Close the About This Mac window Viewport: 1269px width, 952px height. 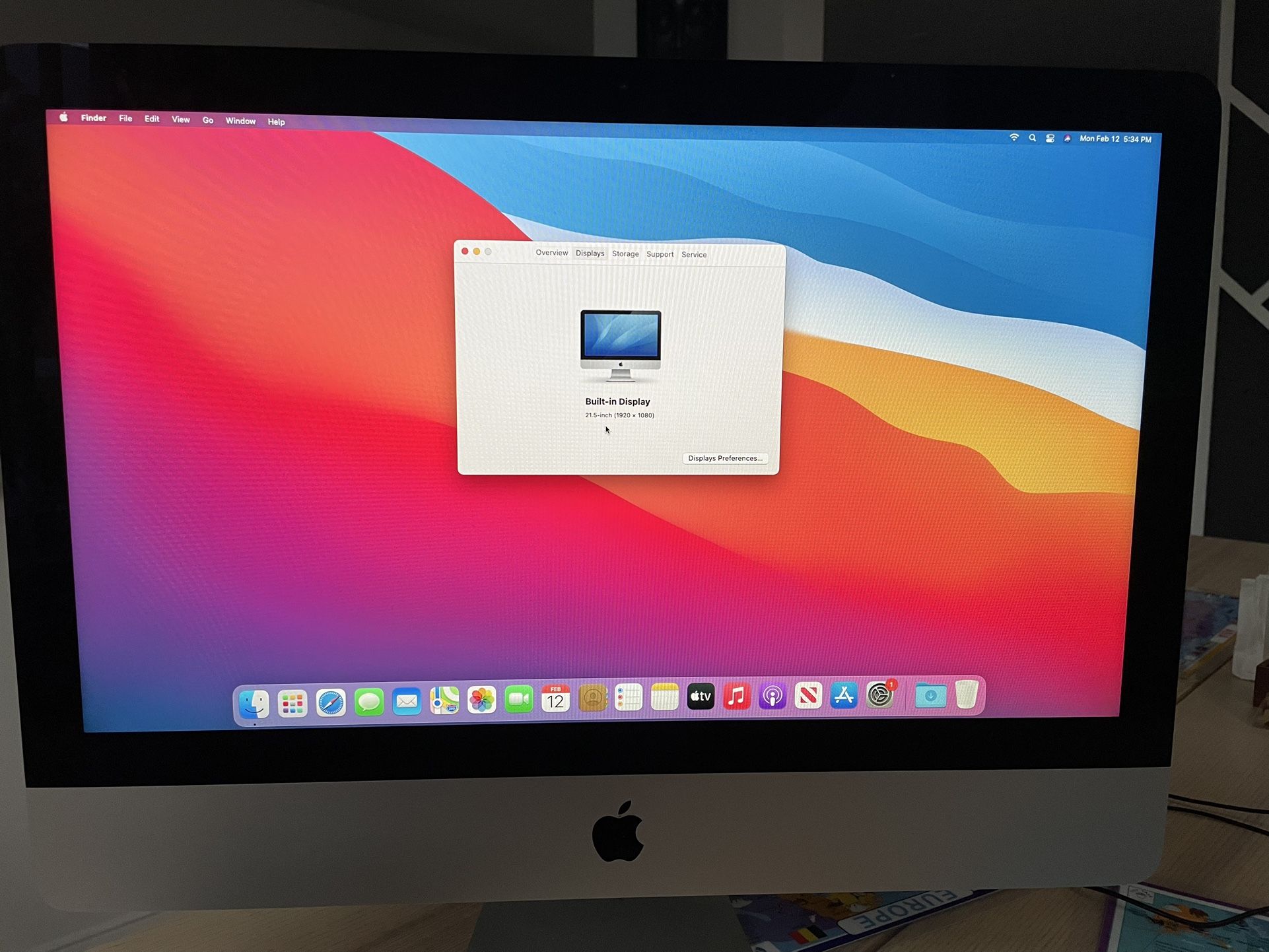coord(465,251)
